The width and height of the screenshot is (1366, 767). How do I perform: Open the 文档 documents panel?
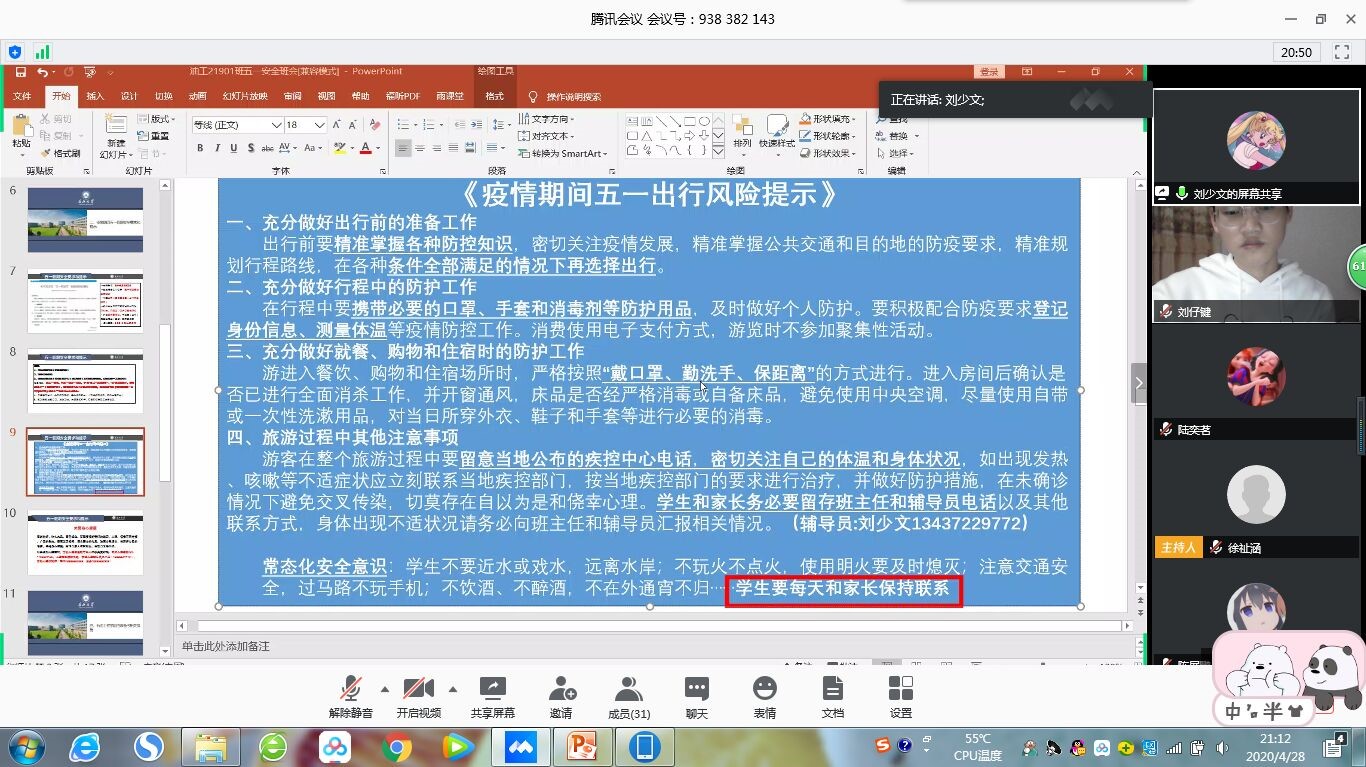tap(832, 696)
